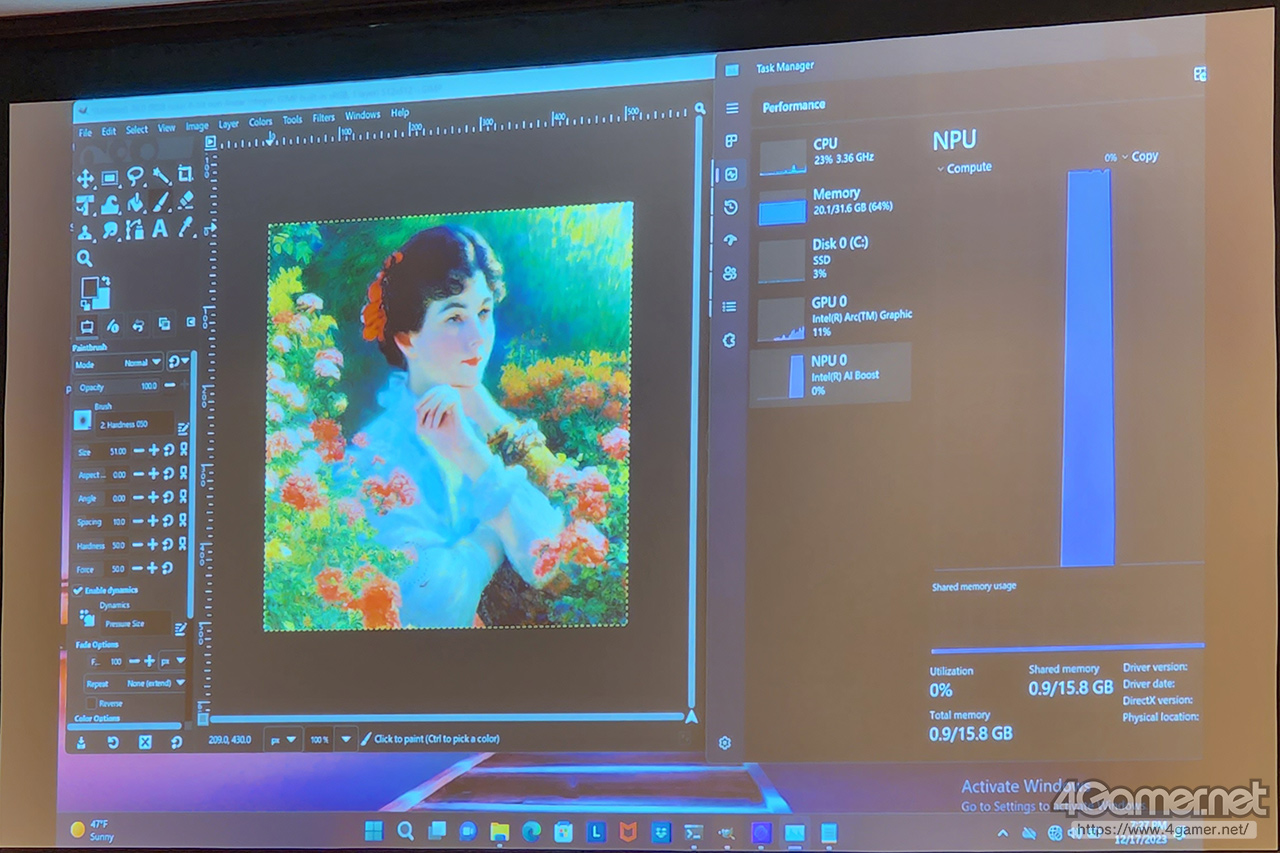
Task: Open App history in Task Manager sidebar
Action: [731, 207]
